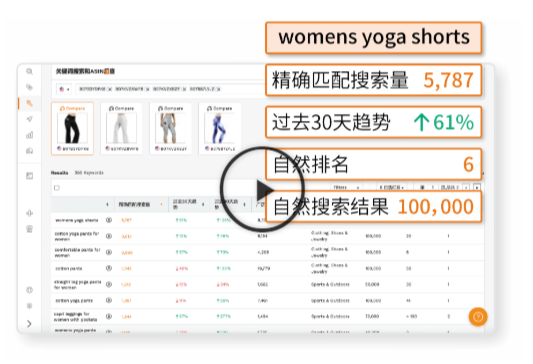Click the magnifier search icon in left sidebar
The width and height of the screenshot is (533, 364).
click(x=30, y=71)
